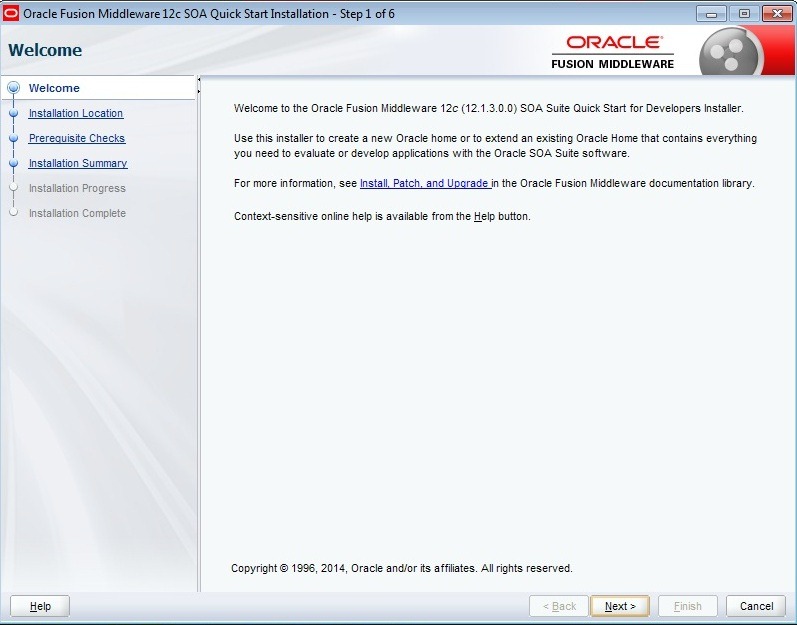The height and width of the screenshot is (625, 797).
Task: Jump to the Installation Location step
Action: (76, 113)
